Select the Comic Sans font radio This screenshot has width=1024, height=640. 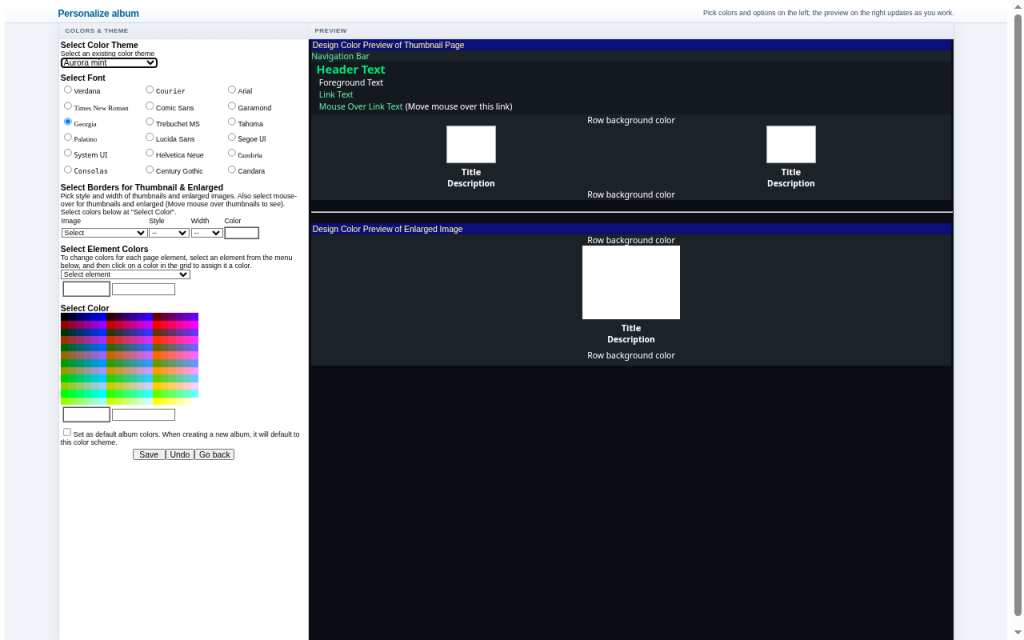(x=150, y=106)
